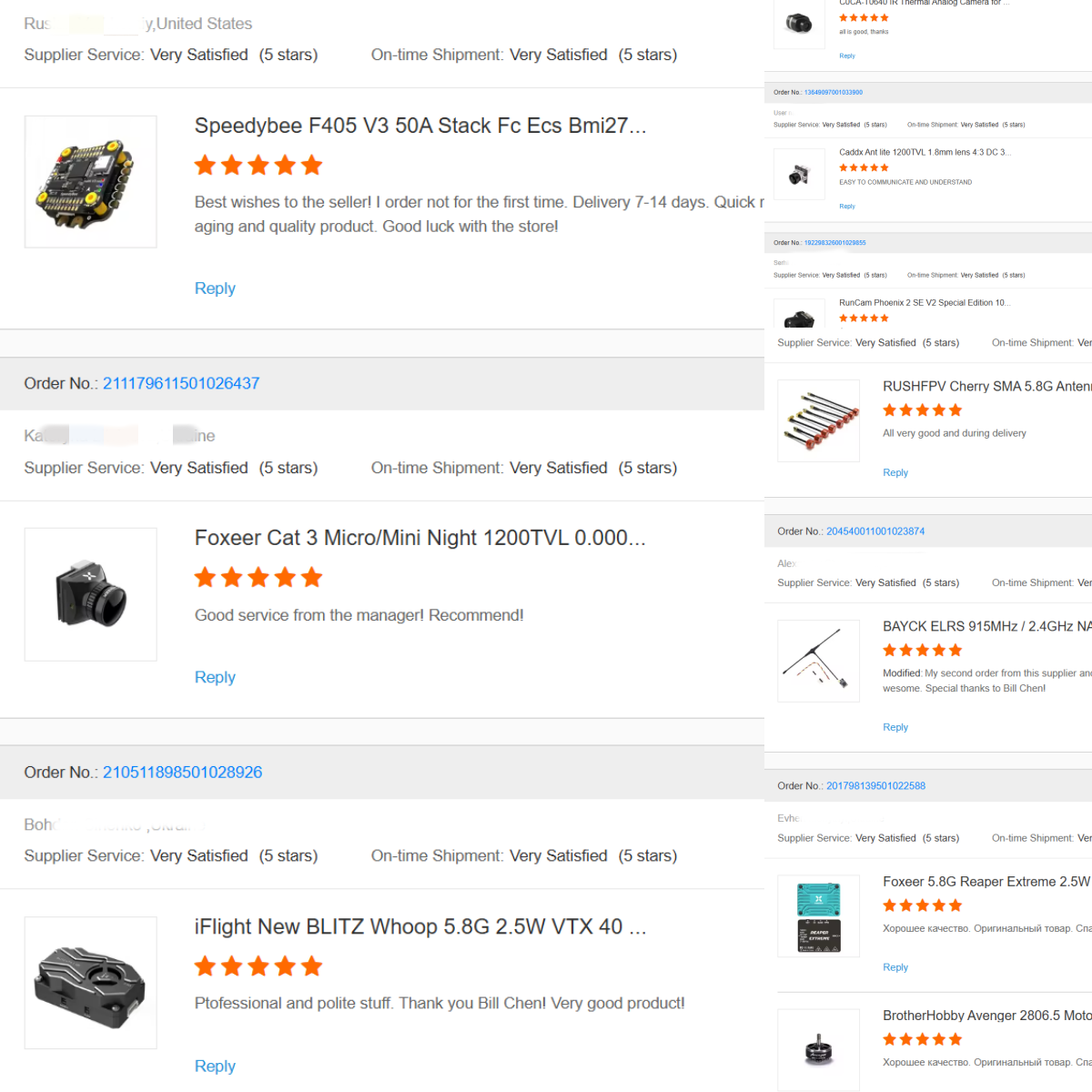Reply to the Foxeer Reaper Extreme review
This screenshot has width=1092, height=1092.
click(895, 967)
